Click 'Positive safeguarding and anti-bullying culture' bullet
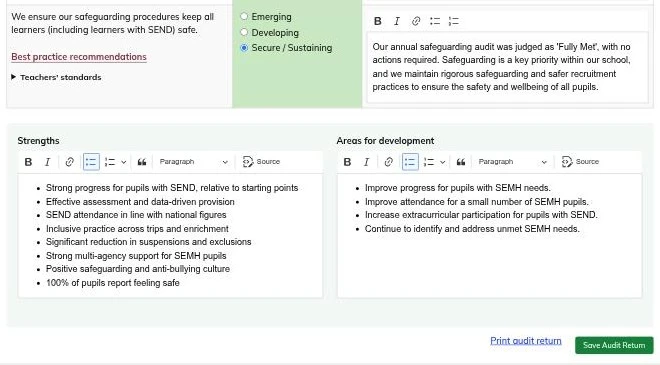The width and height of the screenshot is (660, 365). (138, 269)
